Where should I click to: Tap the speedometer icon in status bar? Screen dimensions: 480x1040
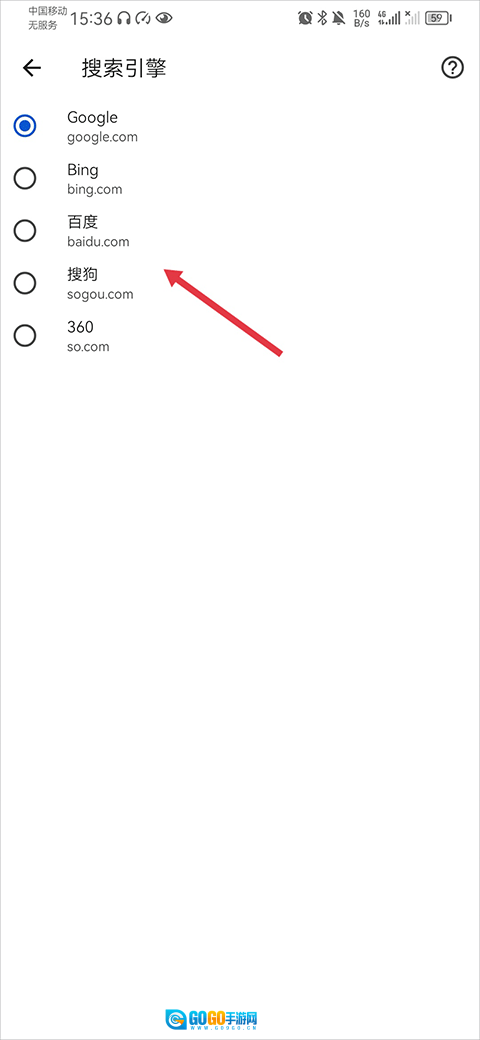(143, 19)
